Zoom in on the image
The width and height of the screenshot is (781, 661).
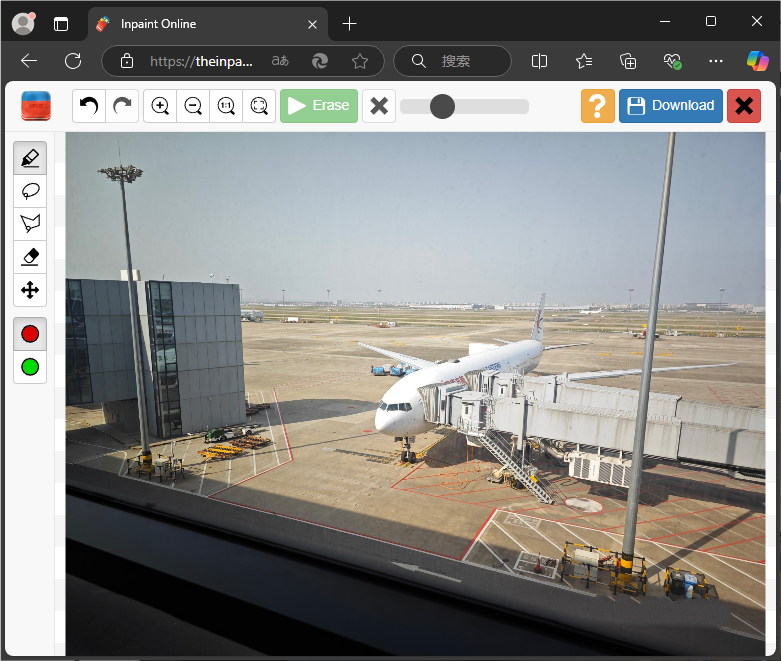[160, 105]
